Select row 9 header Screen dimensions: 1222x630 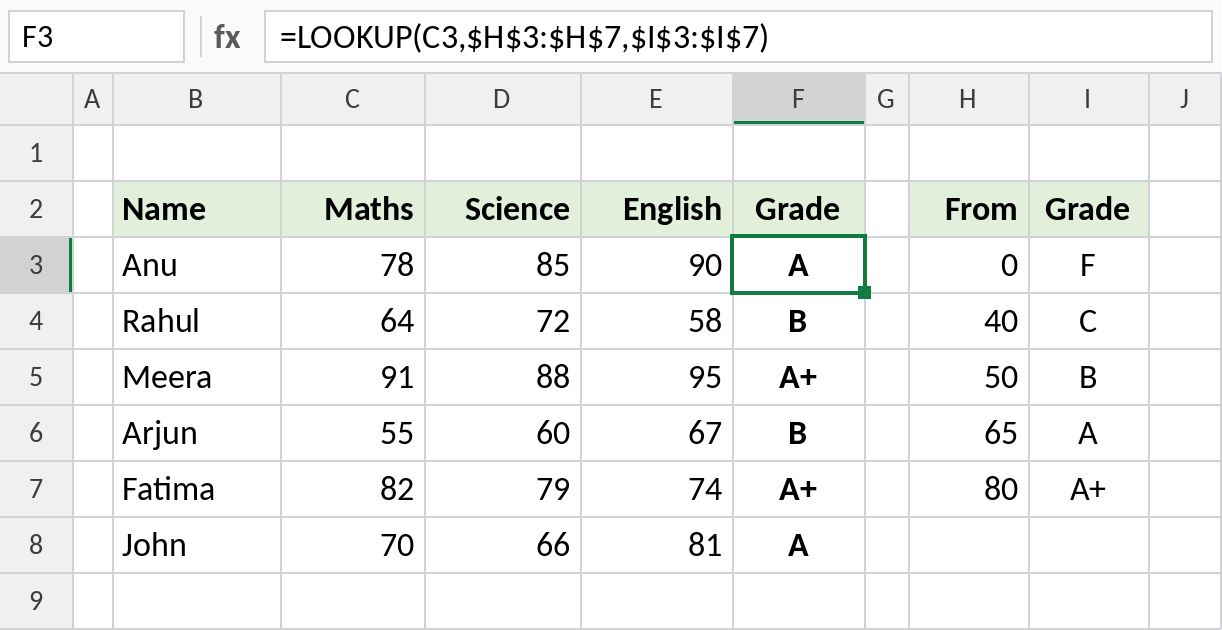pyautogui.click(x=37, y=601)
